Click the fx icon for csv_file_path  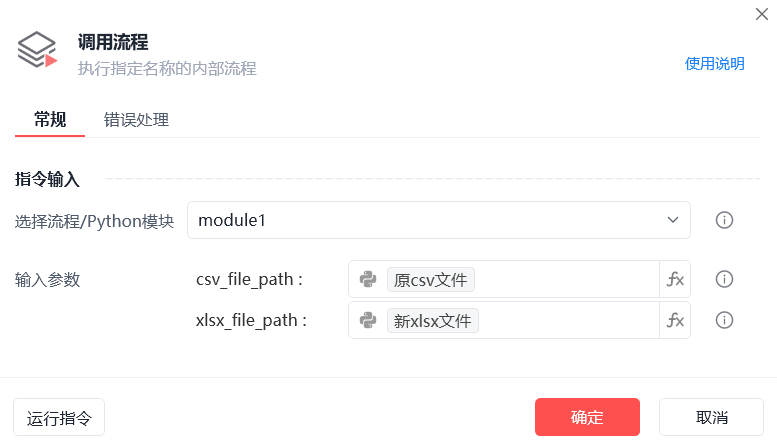pos(675,279)
